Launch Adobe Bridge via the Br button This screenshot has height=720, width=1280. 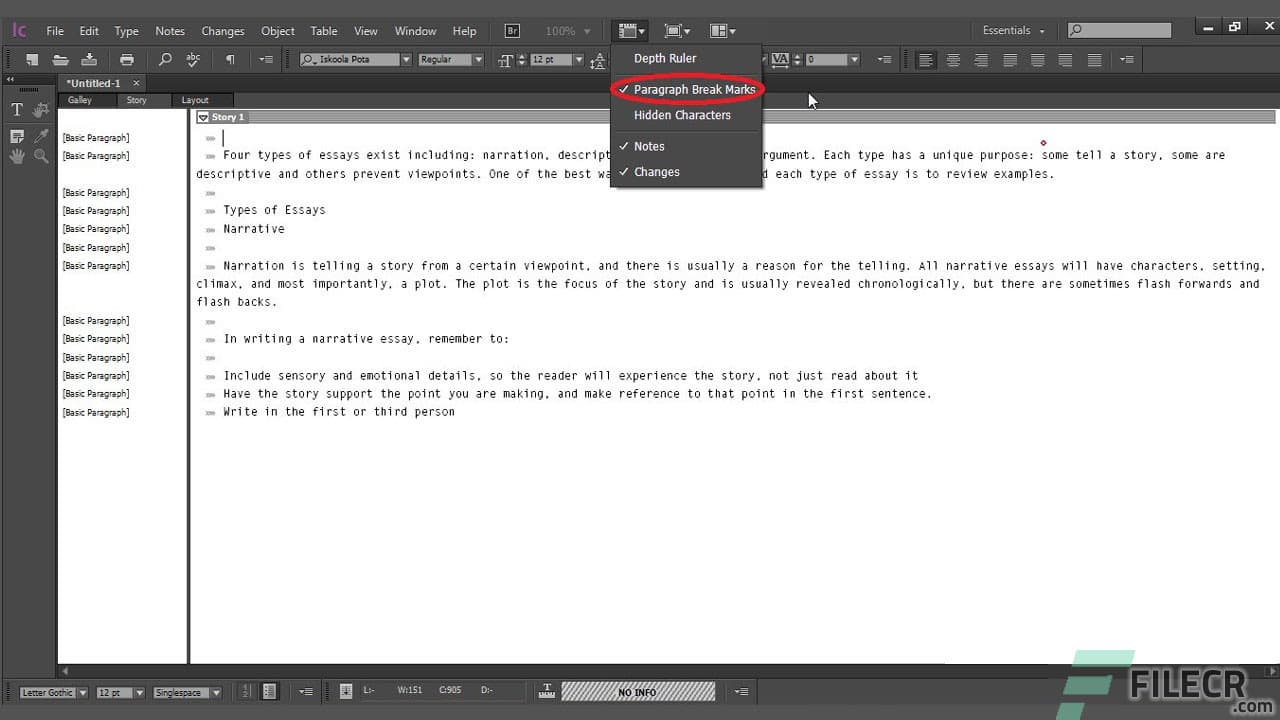[511, 30]
